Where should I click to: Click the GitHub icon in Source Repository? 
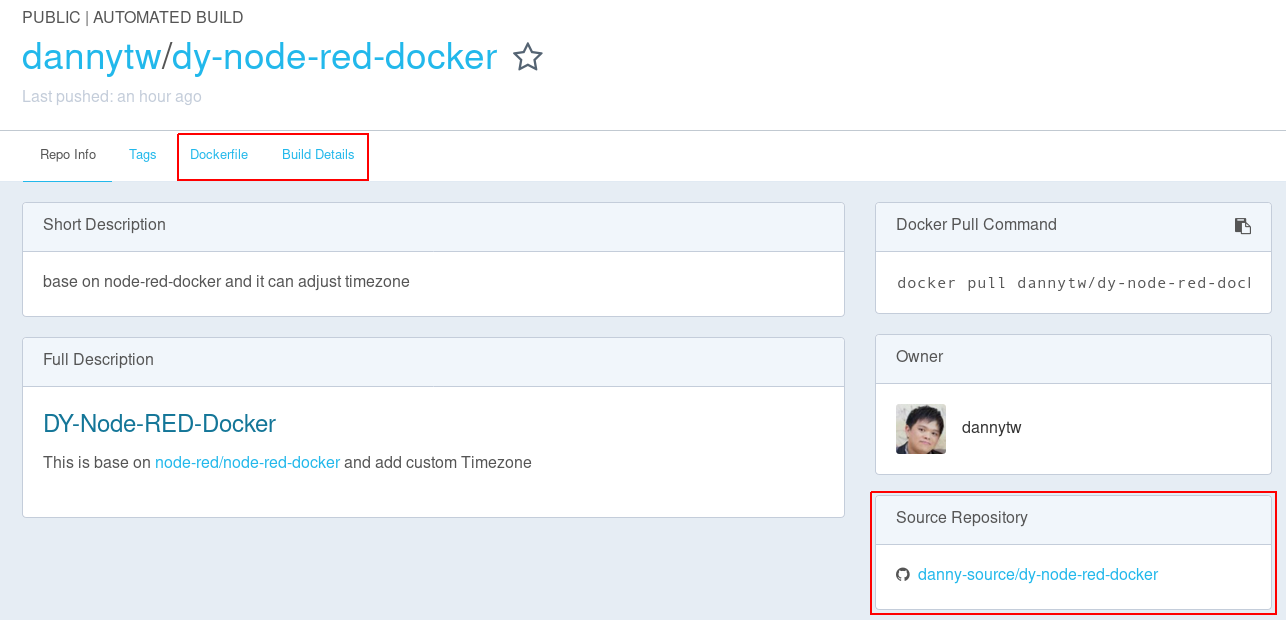(903, 575)
